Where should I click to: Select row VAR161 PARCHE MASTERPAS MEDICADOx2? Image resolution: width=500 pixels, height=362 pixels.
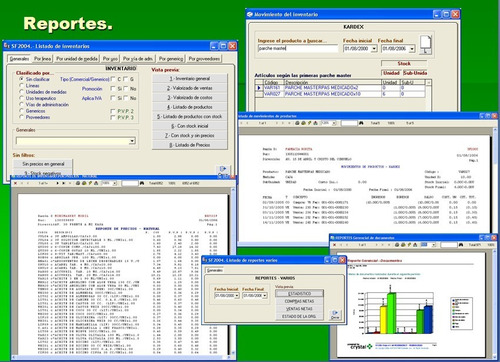[x=340, y=88]
